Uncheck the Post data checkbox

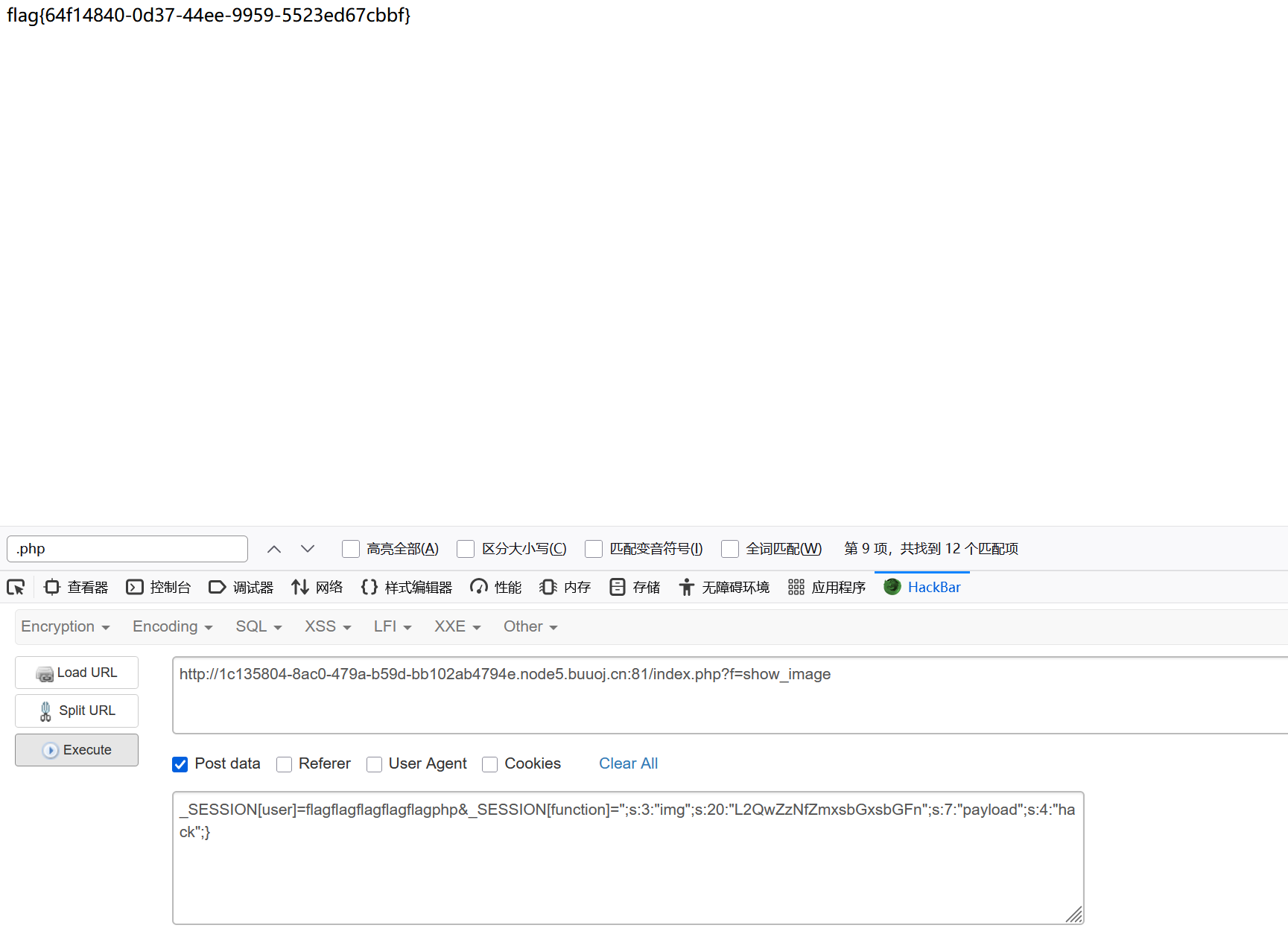click(x=180, y=764)
